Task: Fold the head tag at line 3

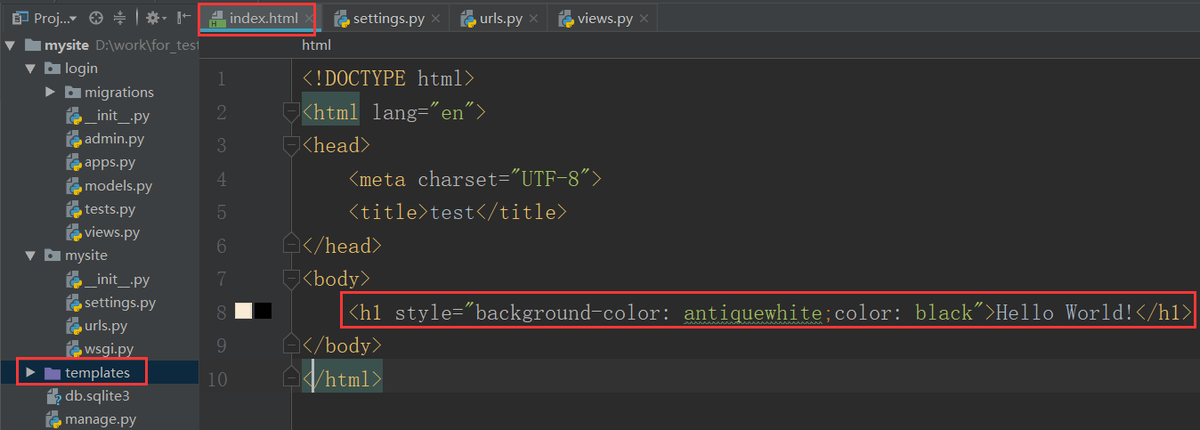Action: click(x=291, y=146)
